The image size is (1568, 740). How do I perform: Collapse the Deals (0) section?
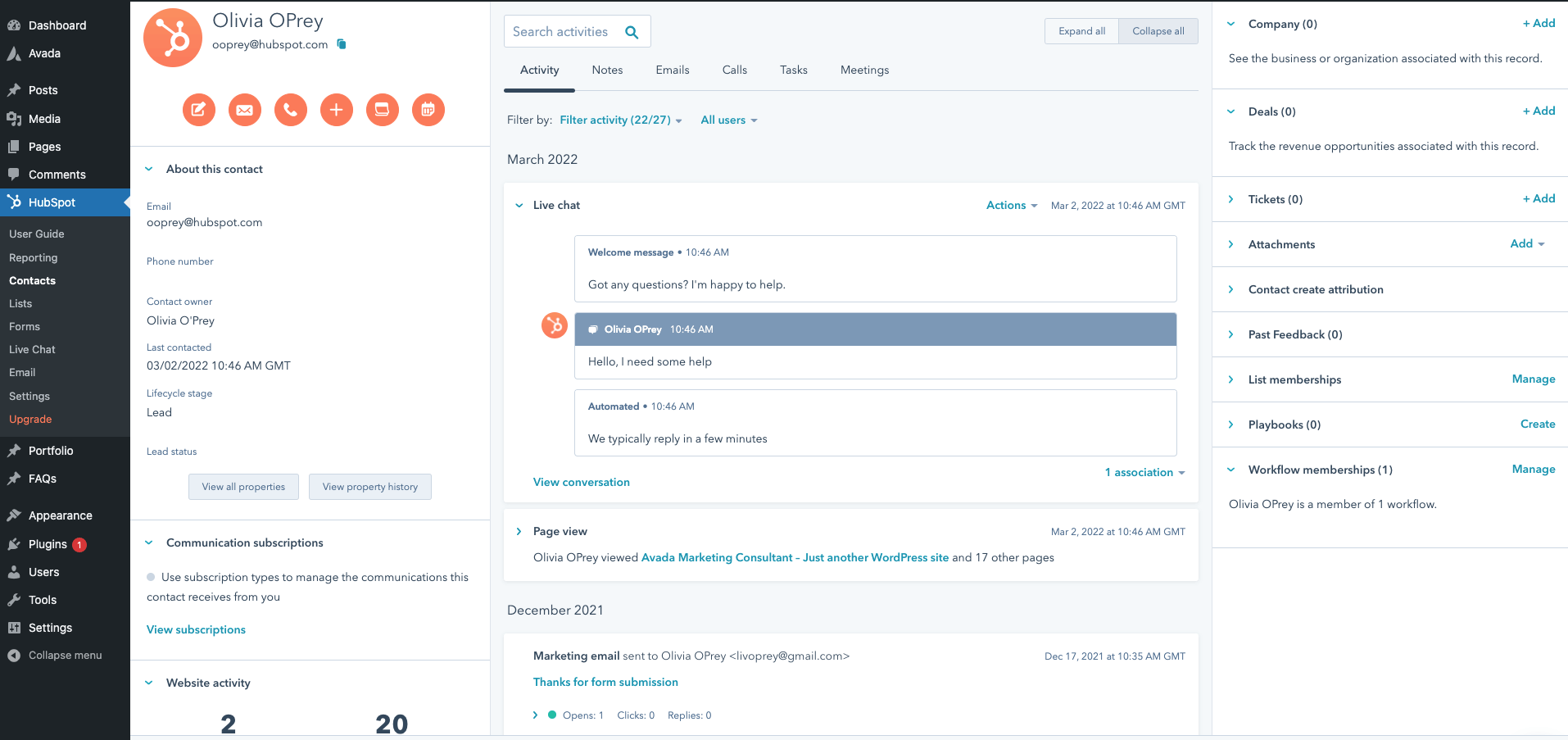[x=1231, y=111]
